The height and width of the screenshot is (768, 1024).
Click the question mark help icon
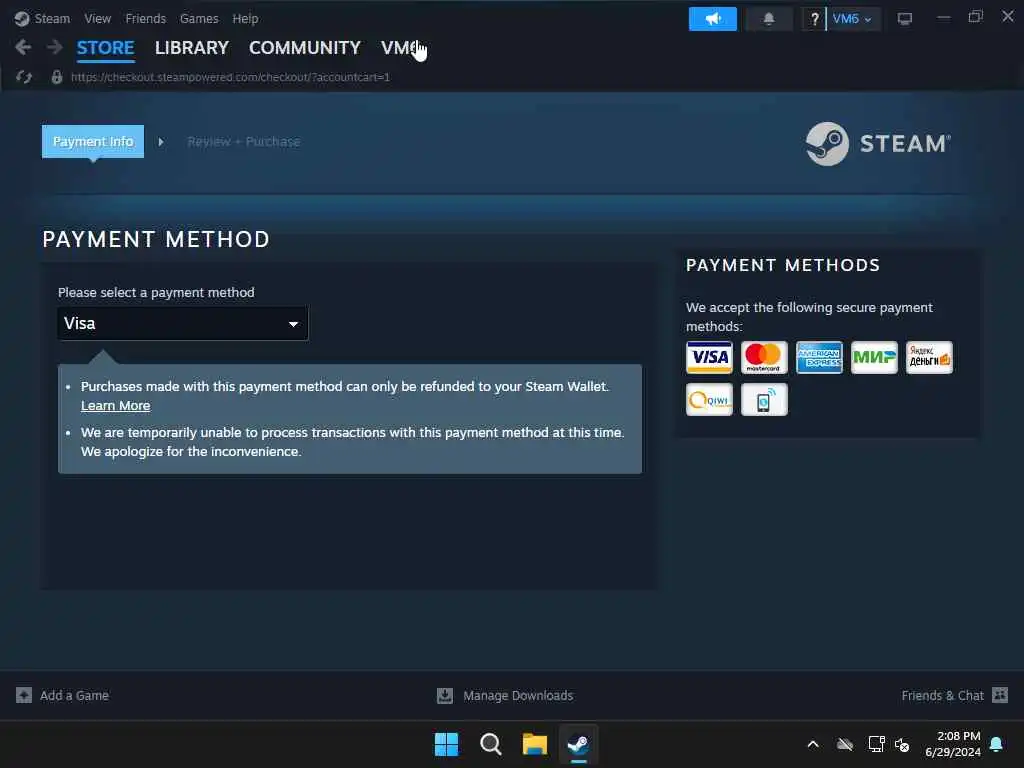[x=814, y=18]
